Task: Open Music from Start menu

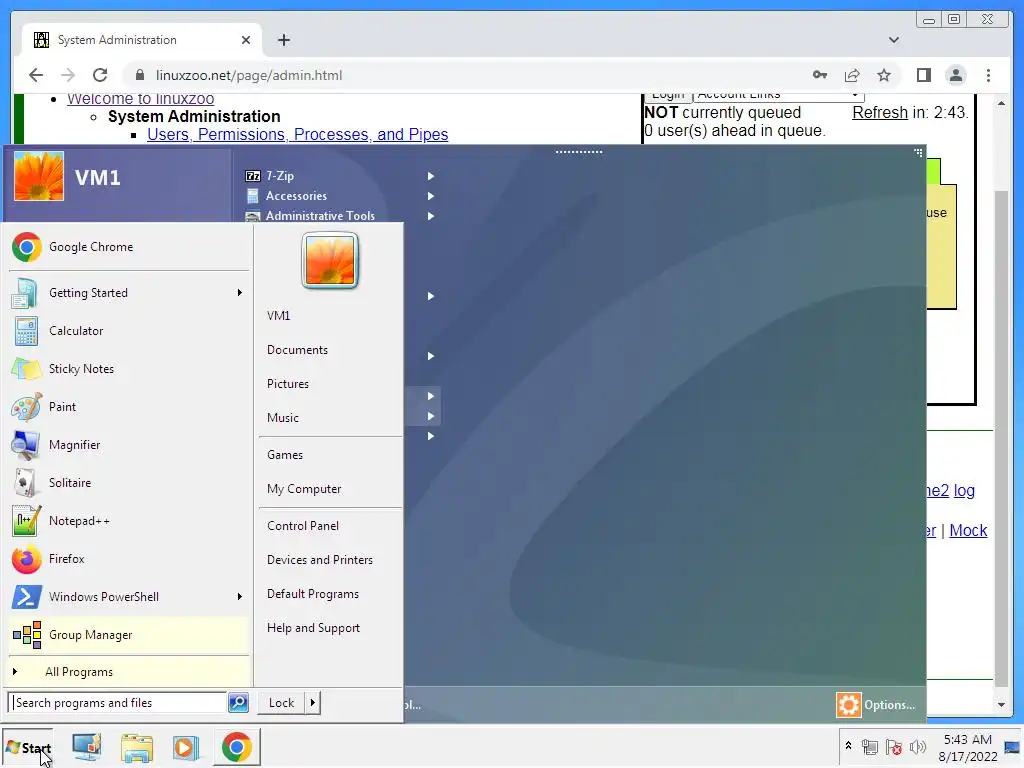Action: tap(283, 418)
